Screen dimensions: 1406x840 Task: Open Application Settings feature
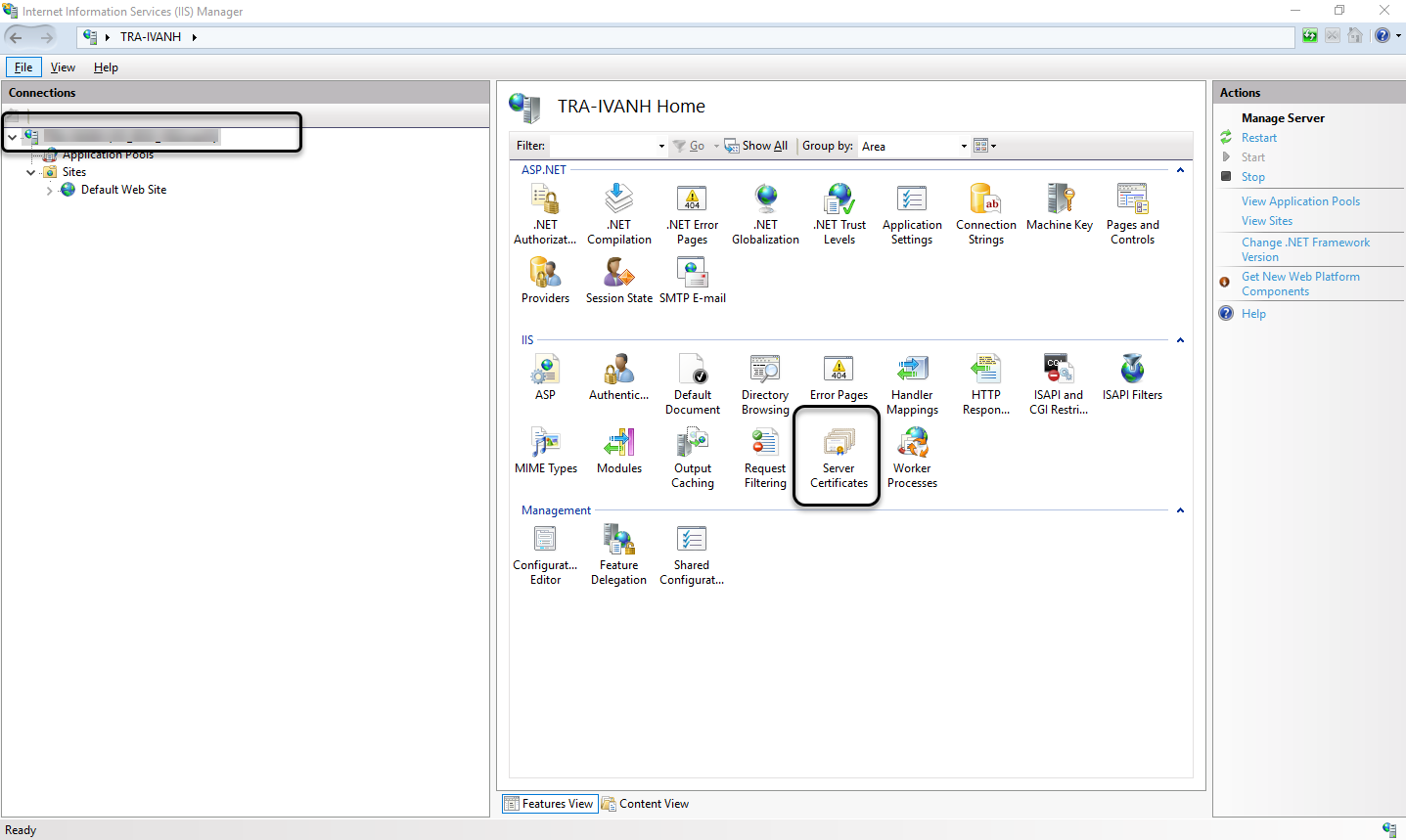[912, 214]
